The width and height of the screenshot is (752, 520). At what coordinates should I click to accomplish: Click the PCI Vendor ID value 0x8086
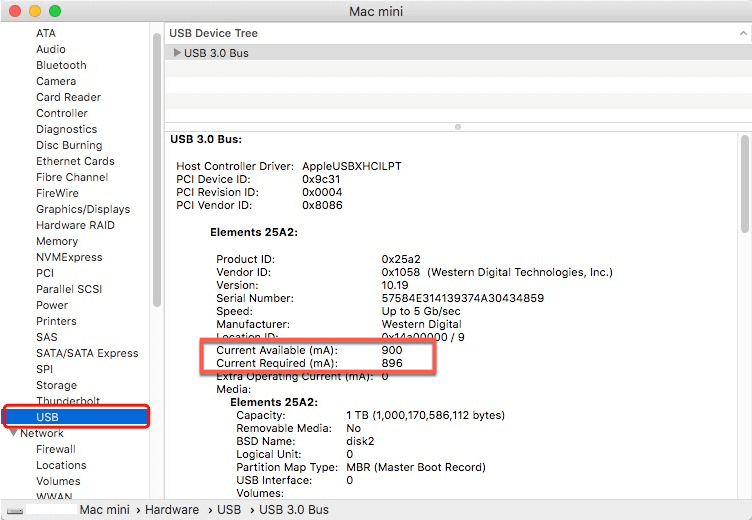click(322, 205)
